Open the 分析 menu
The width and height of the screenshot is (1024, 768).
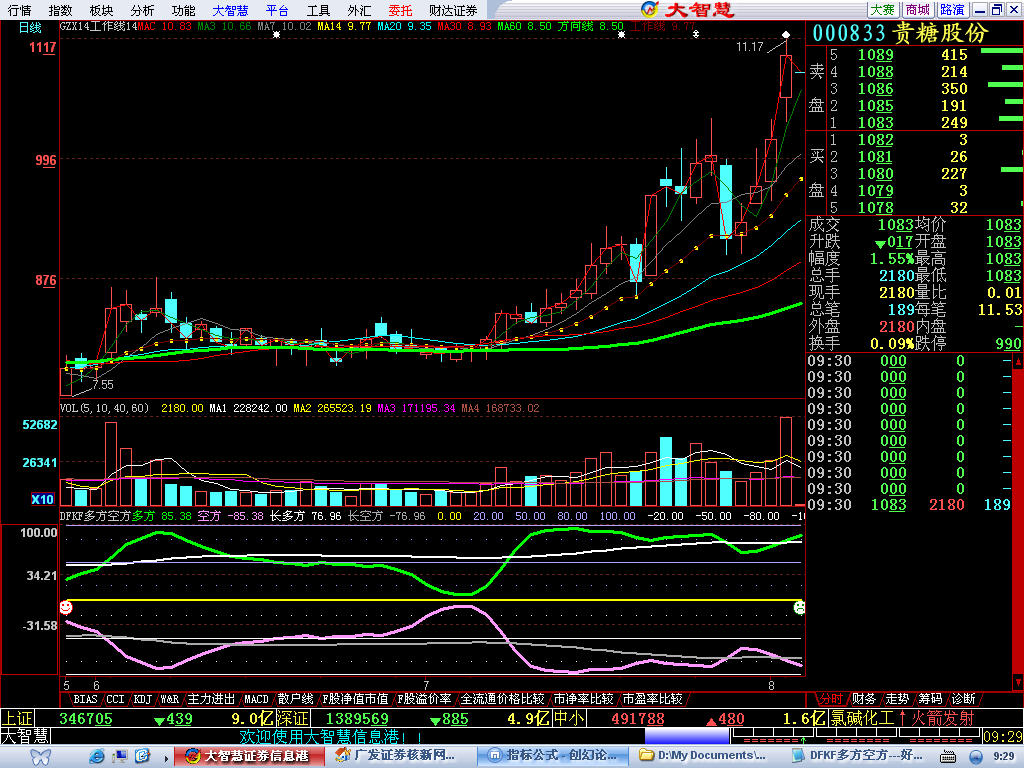pyautogui.click(x=142, y=10)
